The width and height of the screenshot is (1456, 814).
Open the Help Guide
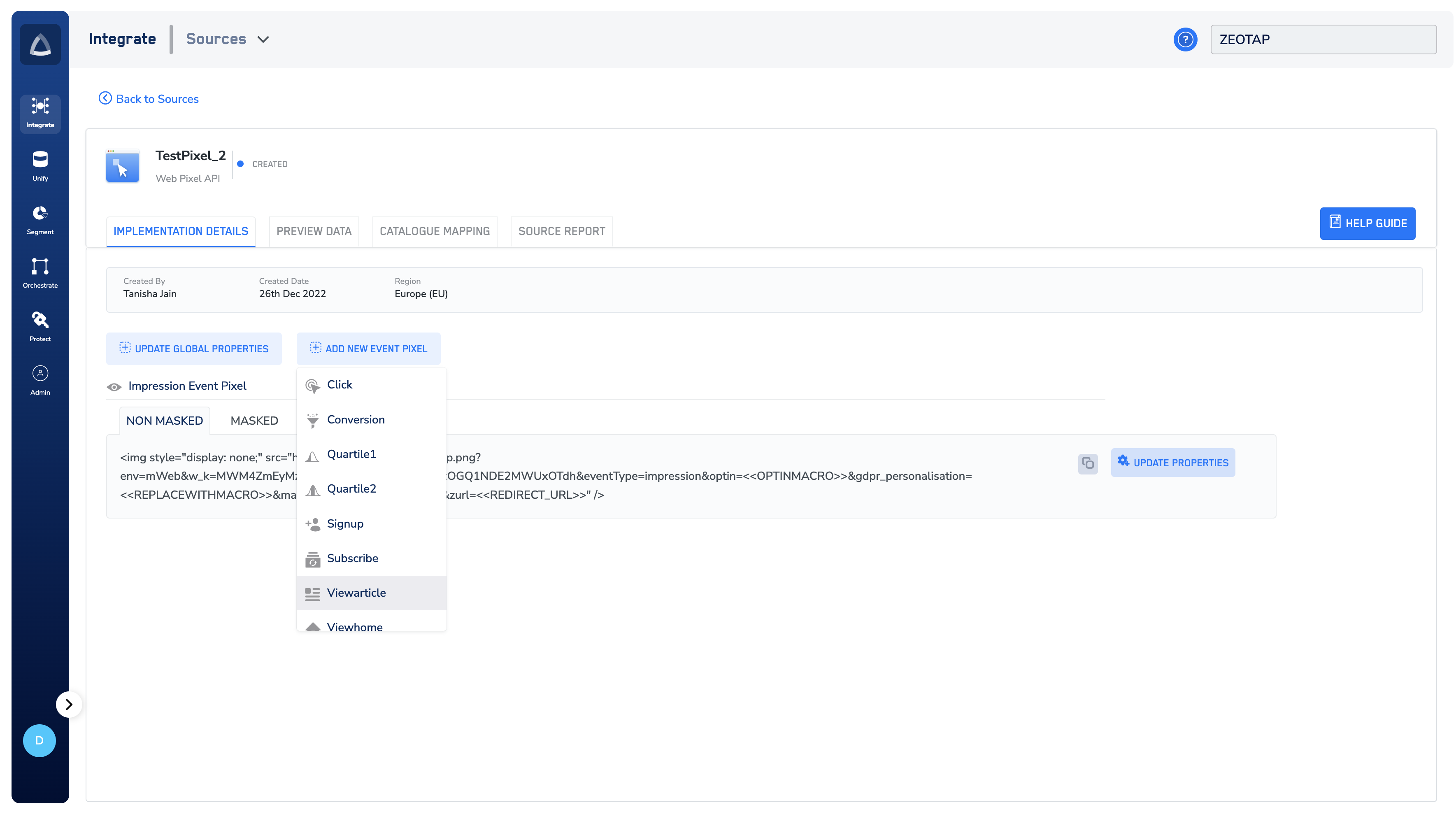pos(1367,223)
